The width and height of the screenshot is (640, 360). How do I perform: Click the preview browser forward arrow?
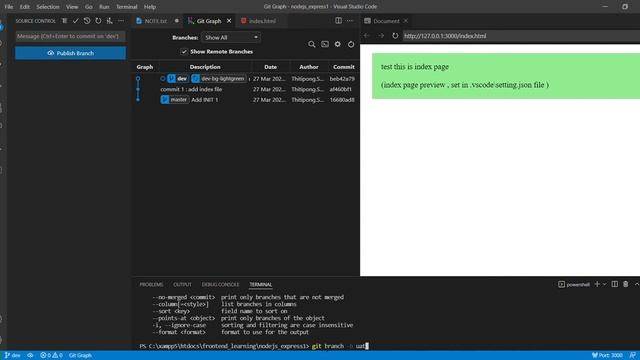point(380,36)
